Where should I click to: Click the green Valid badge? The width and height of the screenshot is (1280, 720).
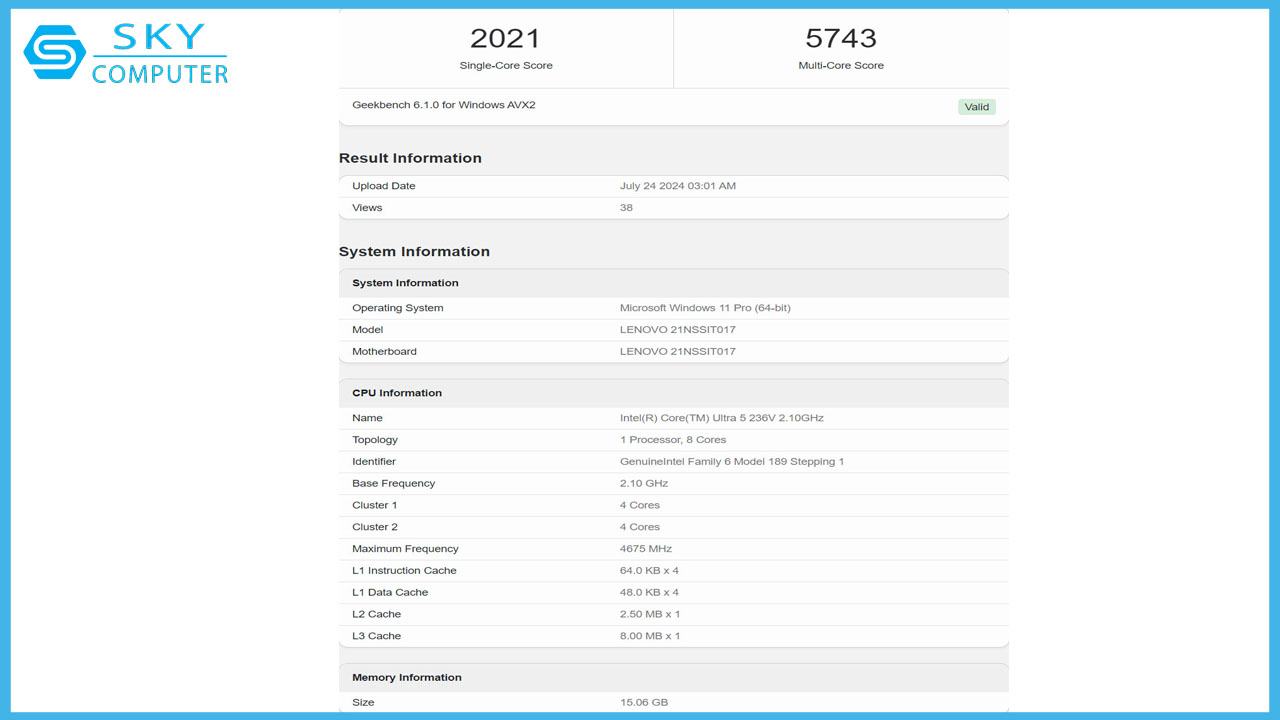click(x=976, y=107)
